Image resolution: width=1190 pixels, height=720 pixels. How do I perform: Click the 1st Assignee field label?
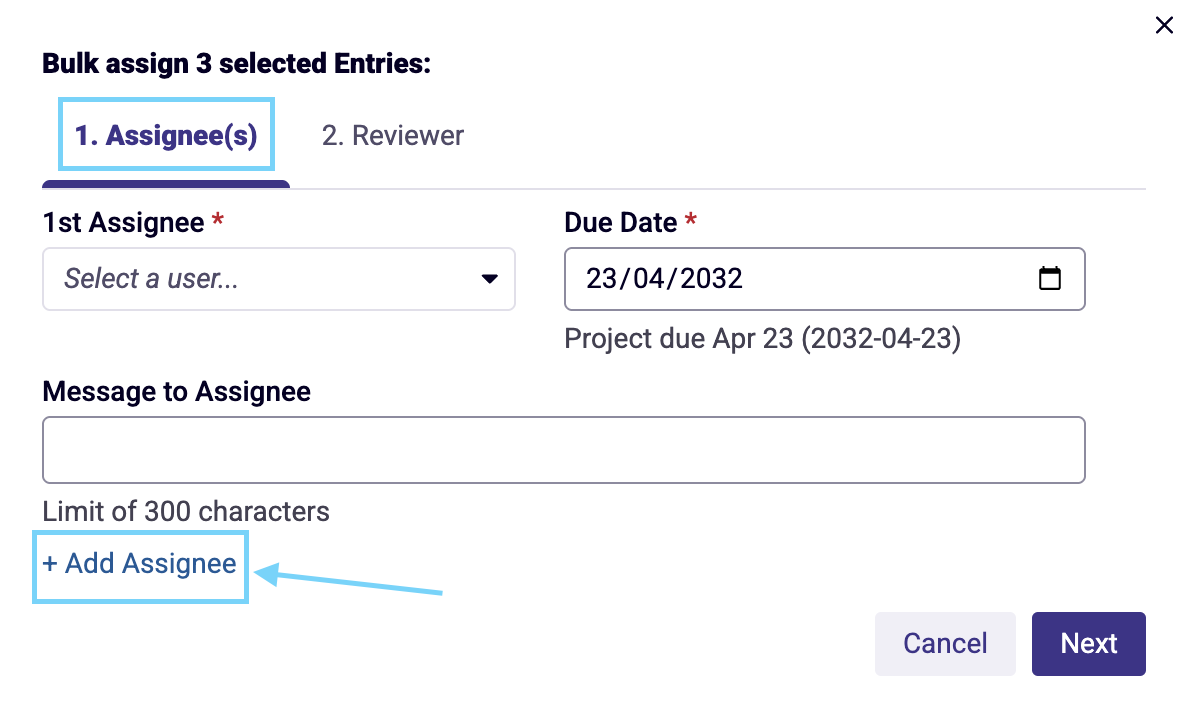coord(123,222)
